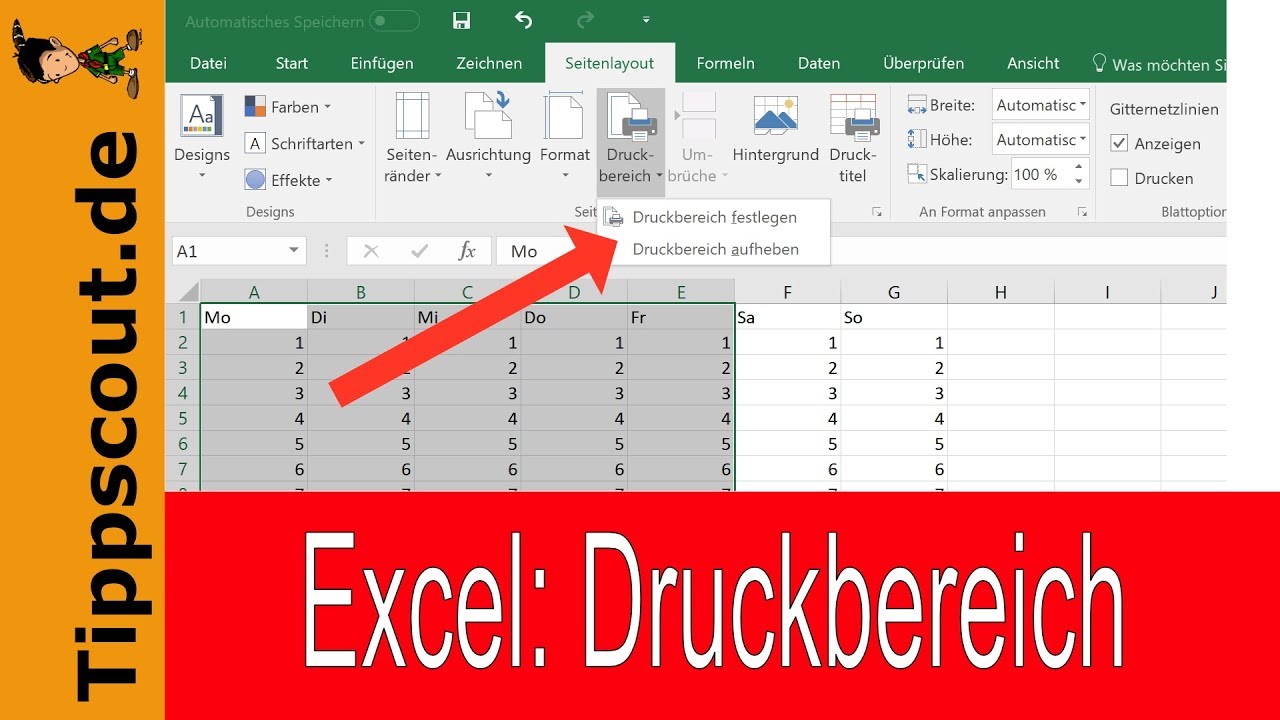The width and height of the screenshot is (1280, 720).
Task: Open the Effekte dropdown
Action: click(288, 180)
